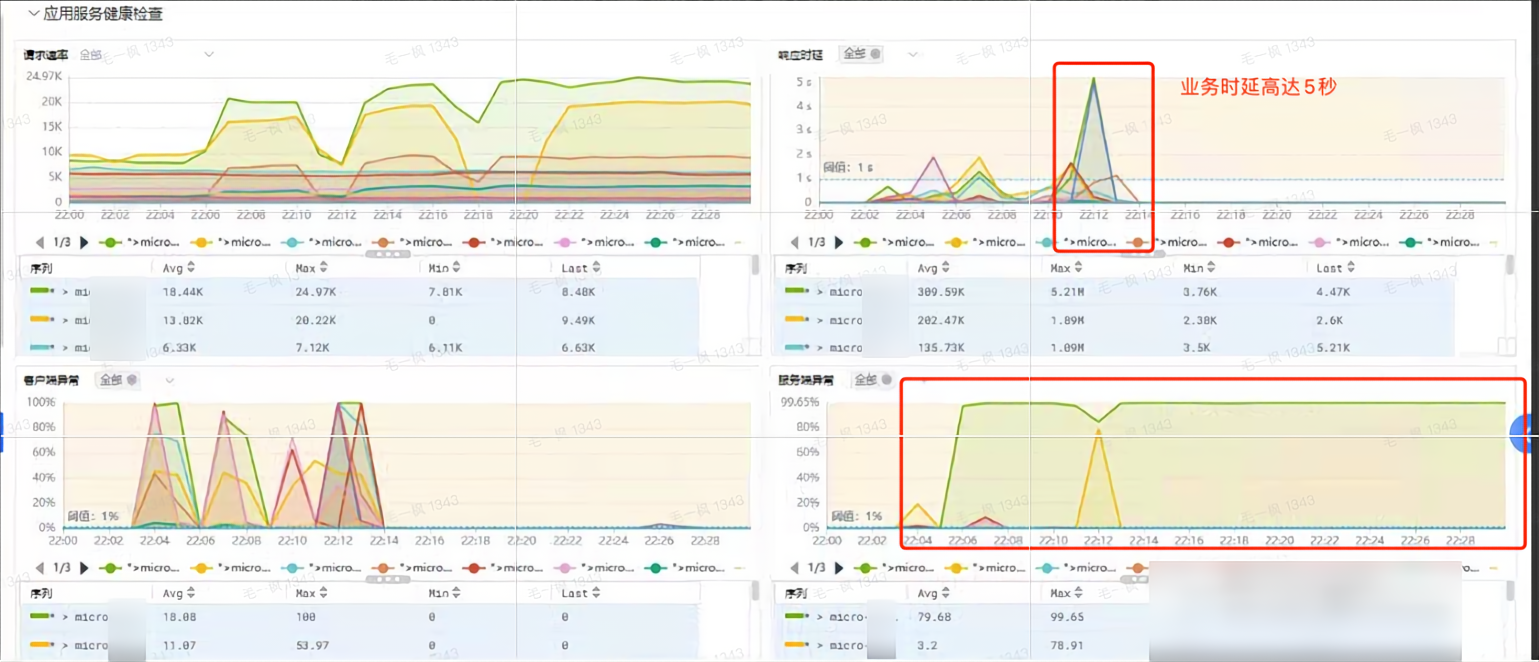The image size is (1539, 662).
Task: Click the green series dot in the server exceptions legend
Action: pos(864,567)
